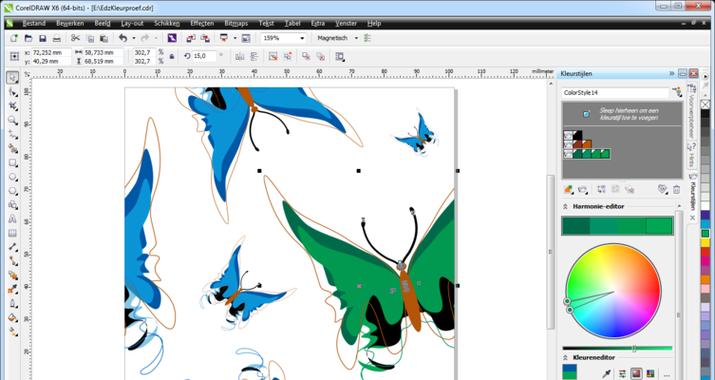715x380 pixels.
Task: Select the Connector tool
Action: point(13,261)
